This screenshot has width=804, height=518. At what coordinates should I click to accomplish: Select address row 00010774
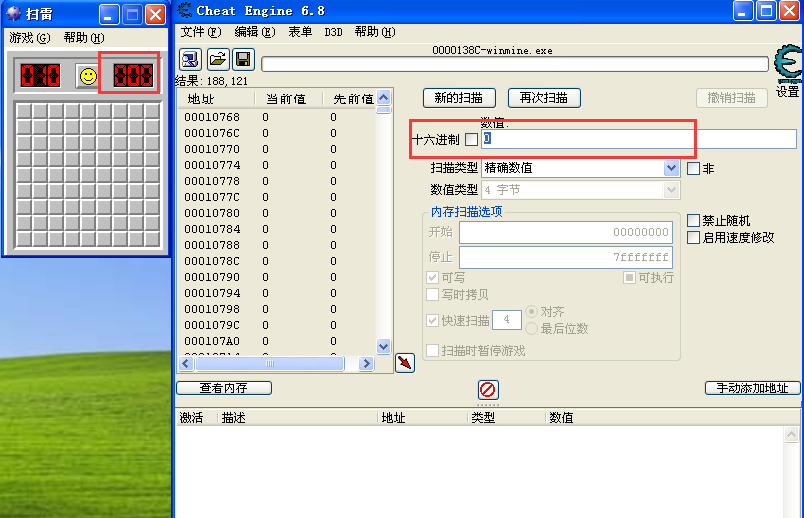pyautogui.click(x=276, y=165)
